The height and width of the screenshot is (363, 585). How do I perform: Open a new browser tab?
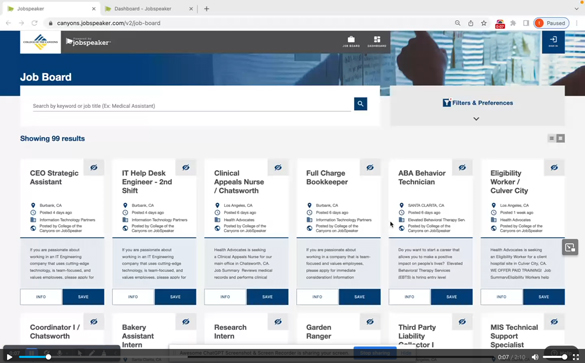point(206,9)
